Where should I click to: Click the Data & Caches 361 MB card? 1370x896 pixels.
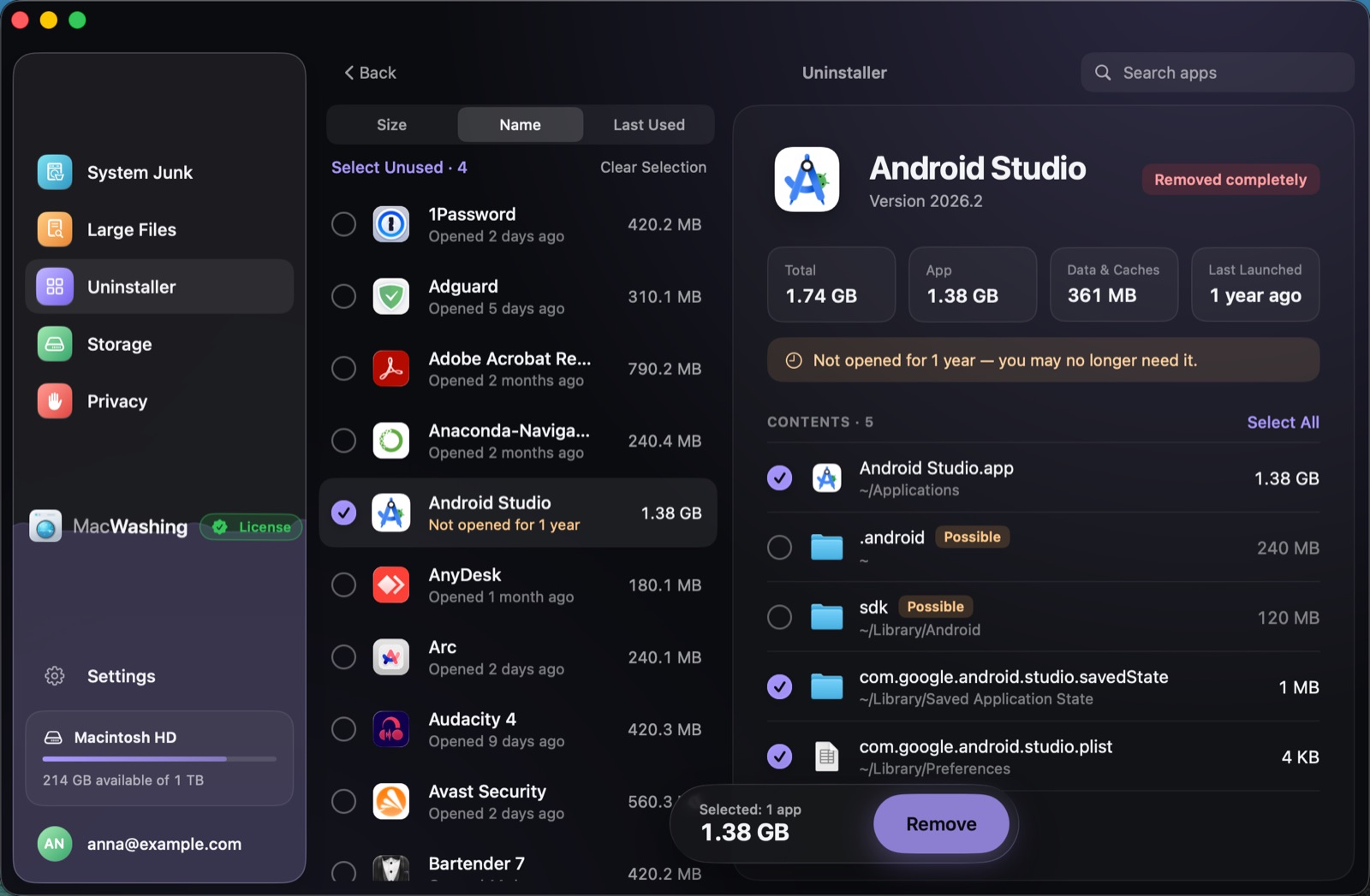pos(1114,284)
